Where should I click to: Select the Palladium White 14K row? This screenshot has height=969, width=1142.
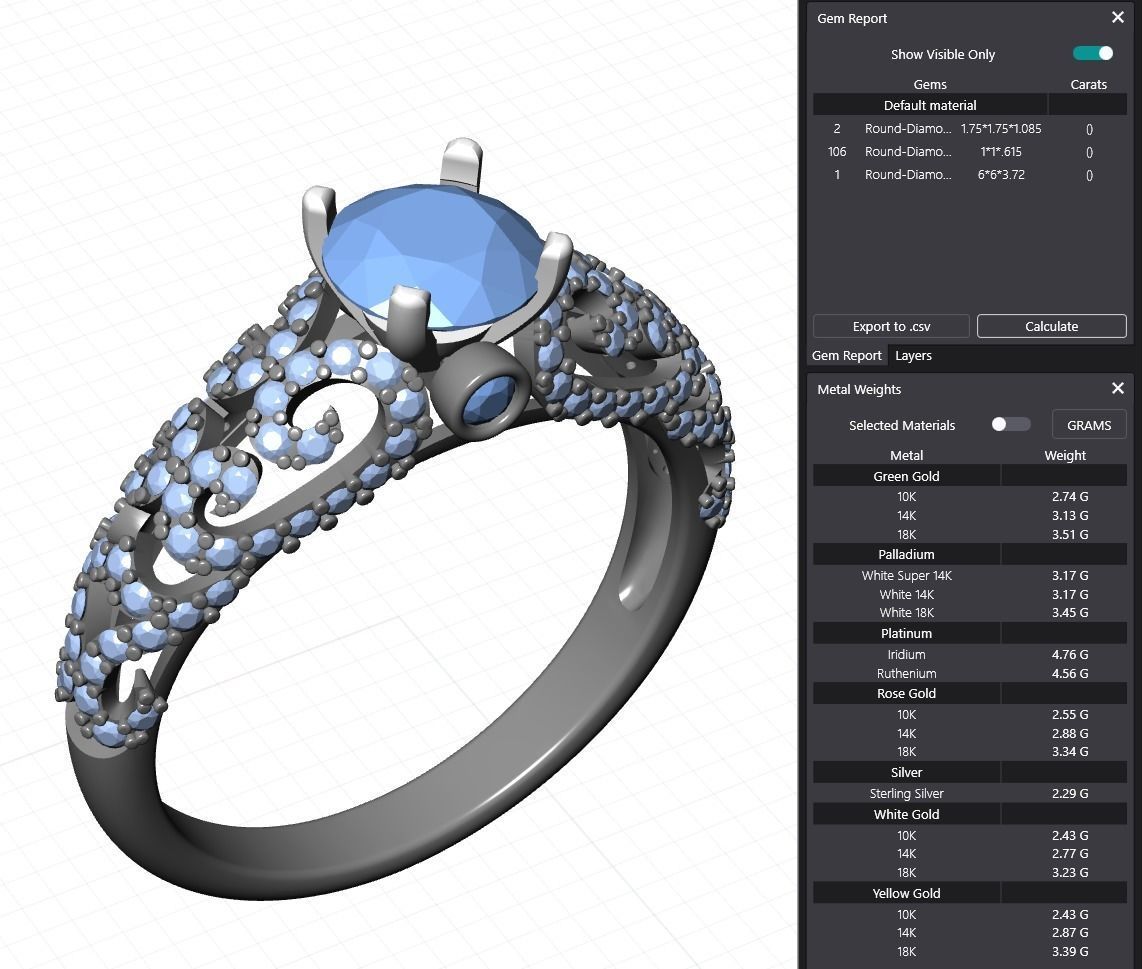pos(969,595)
